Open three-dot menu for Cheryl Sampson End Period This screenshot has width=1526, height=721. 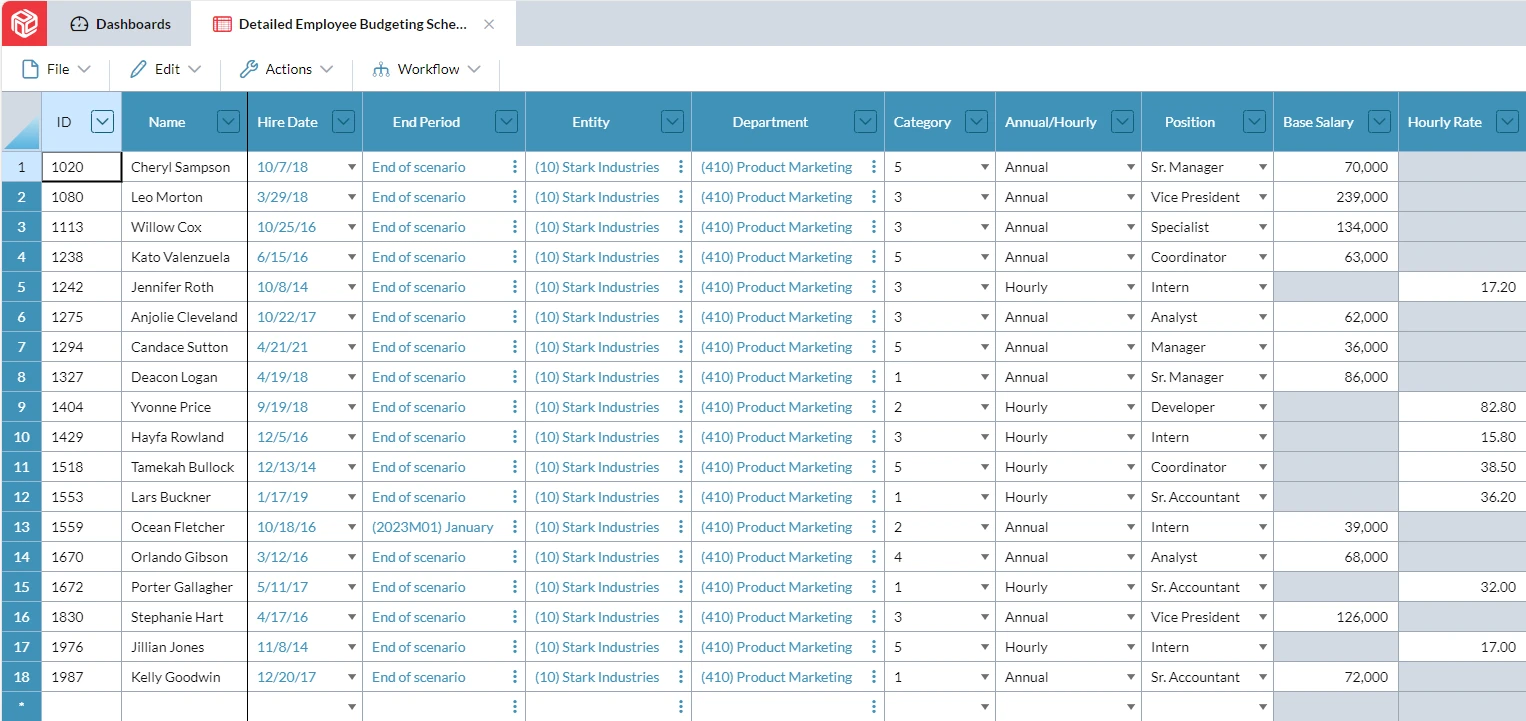click(x=515, y=167)
